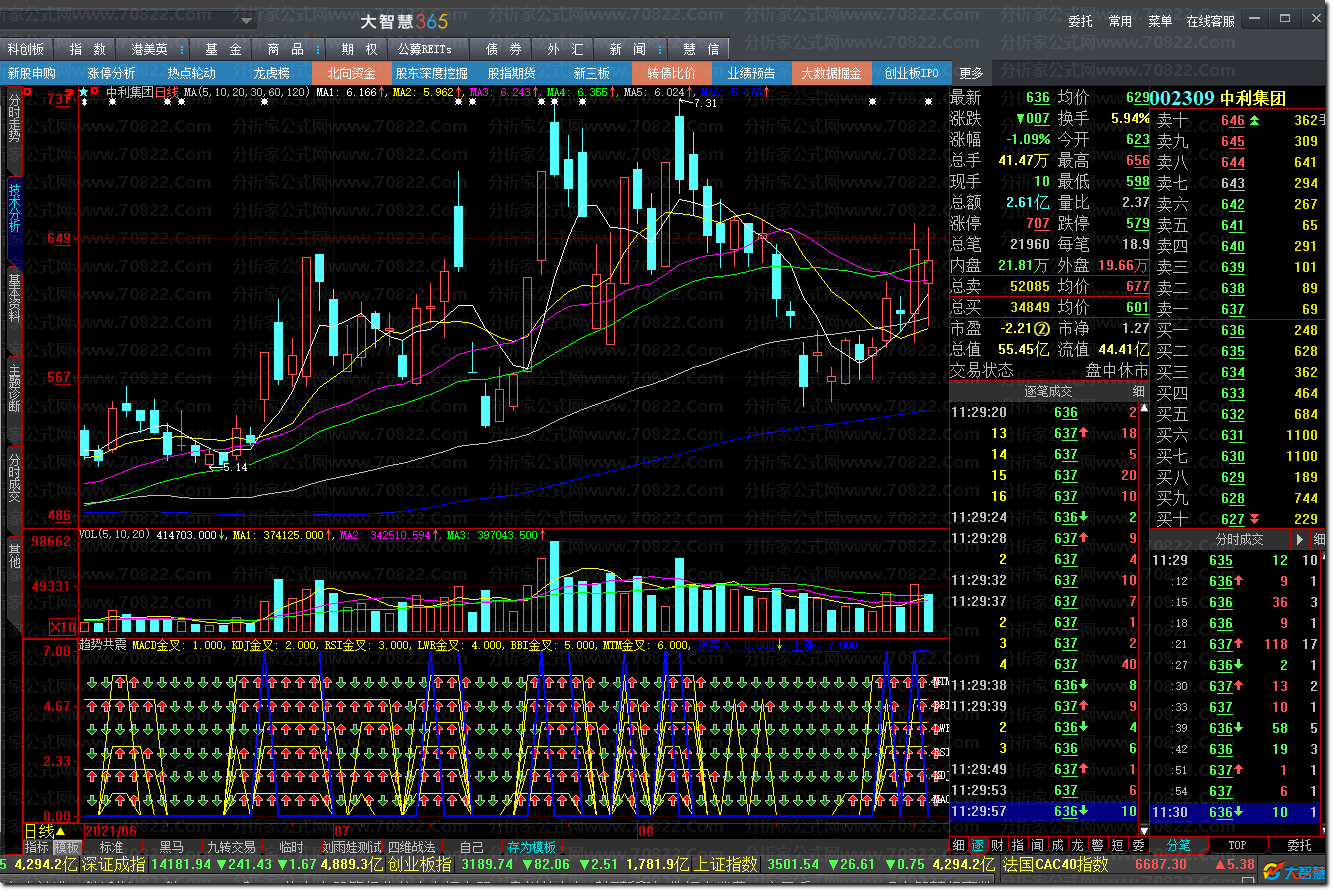Click the 新股申购 button
Screen dimensions: 1334x891
click(32, 73)
